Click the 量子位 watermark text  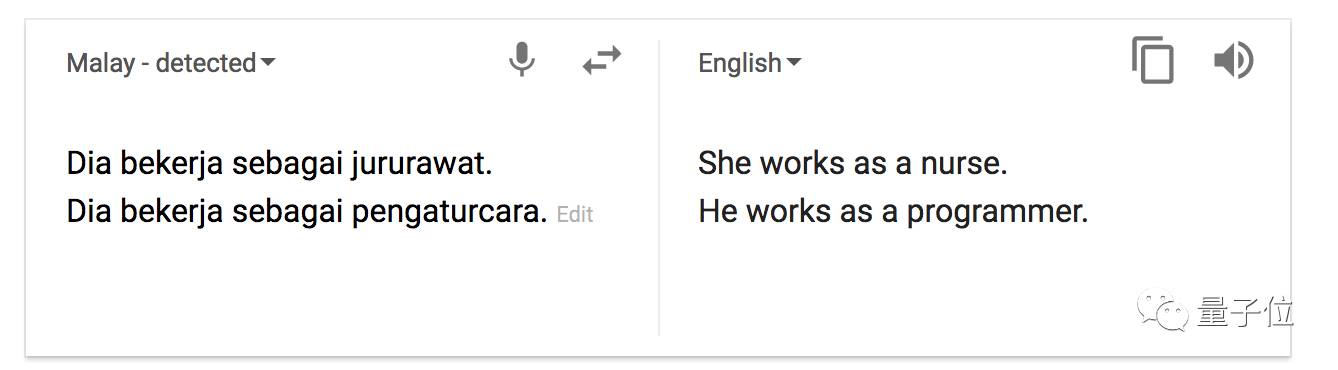[x=1244, y=314]
